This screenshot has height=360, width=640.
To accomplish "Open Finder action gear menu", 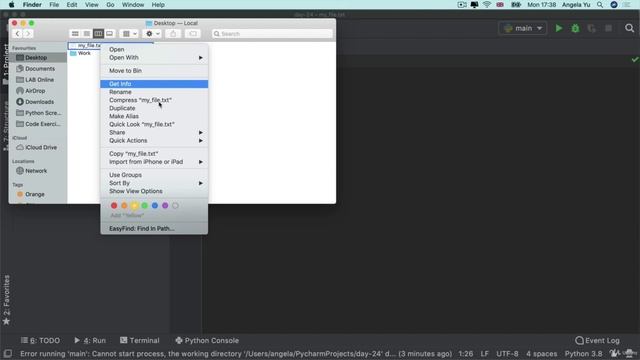I will (x=153, y=33).
